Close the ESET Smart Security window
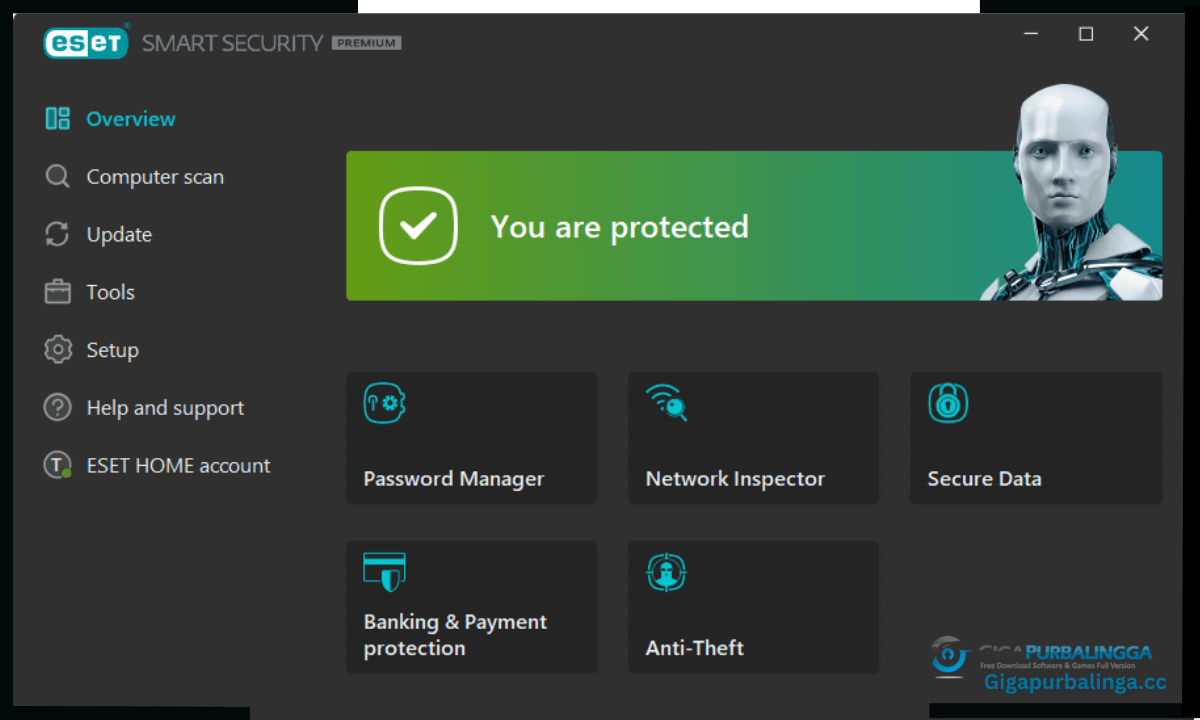The width and height of the screenshot is (1200, 720). [1141, 34]
